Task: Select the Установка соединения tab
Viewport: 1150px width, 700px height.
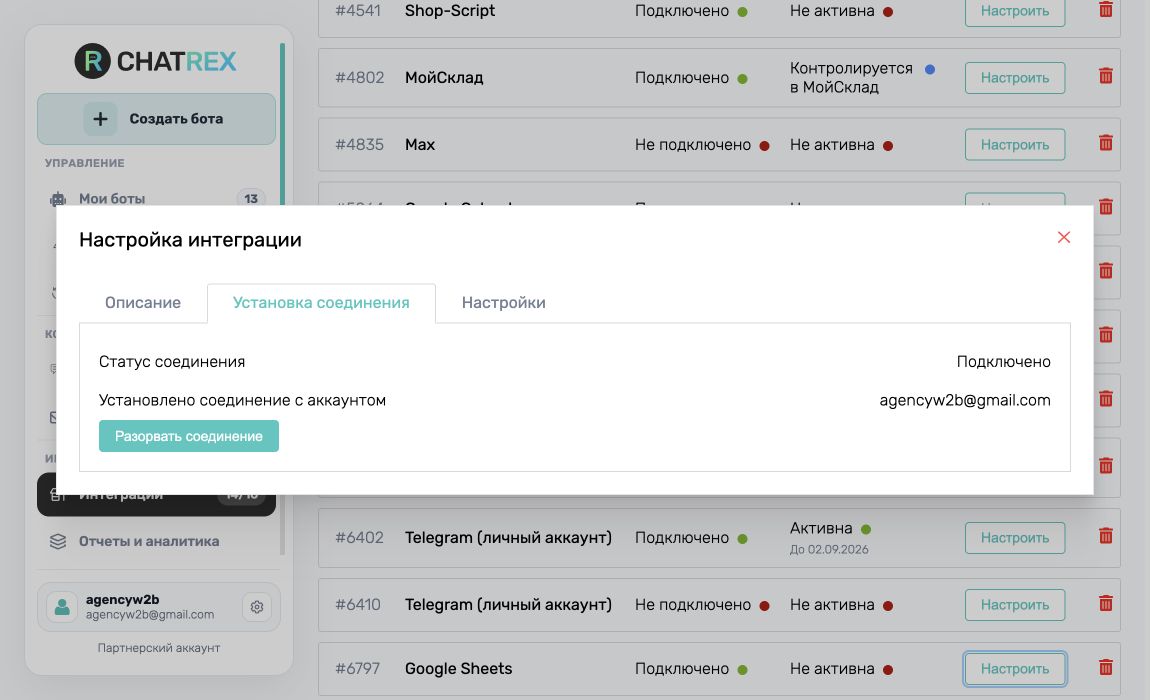Action: [x=321, y=302]
